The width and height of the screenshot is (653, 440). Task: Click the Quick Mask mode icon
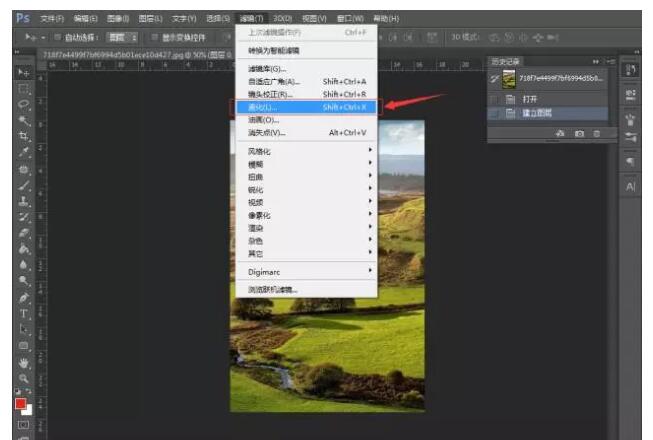click(x=23, y=425)
